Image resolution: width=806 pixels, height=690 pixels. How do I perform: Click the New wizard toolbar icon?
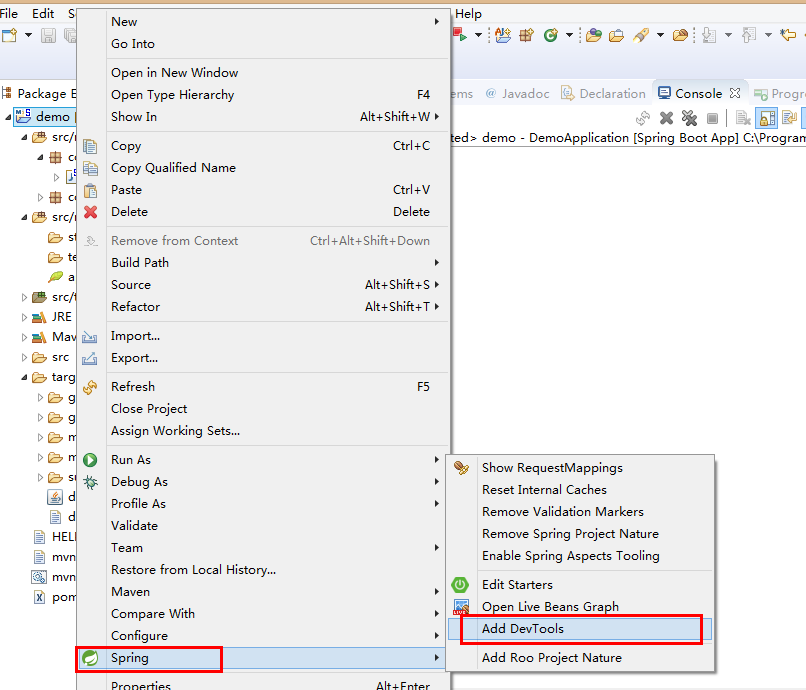click(9, 35)
